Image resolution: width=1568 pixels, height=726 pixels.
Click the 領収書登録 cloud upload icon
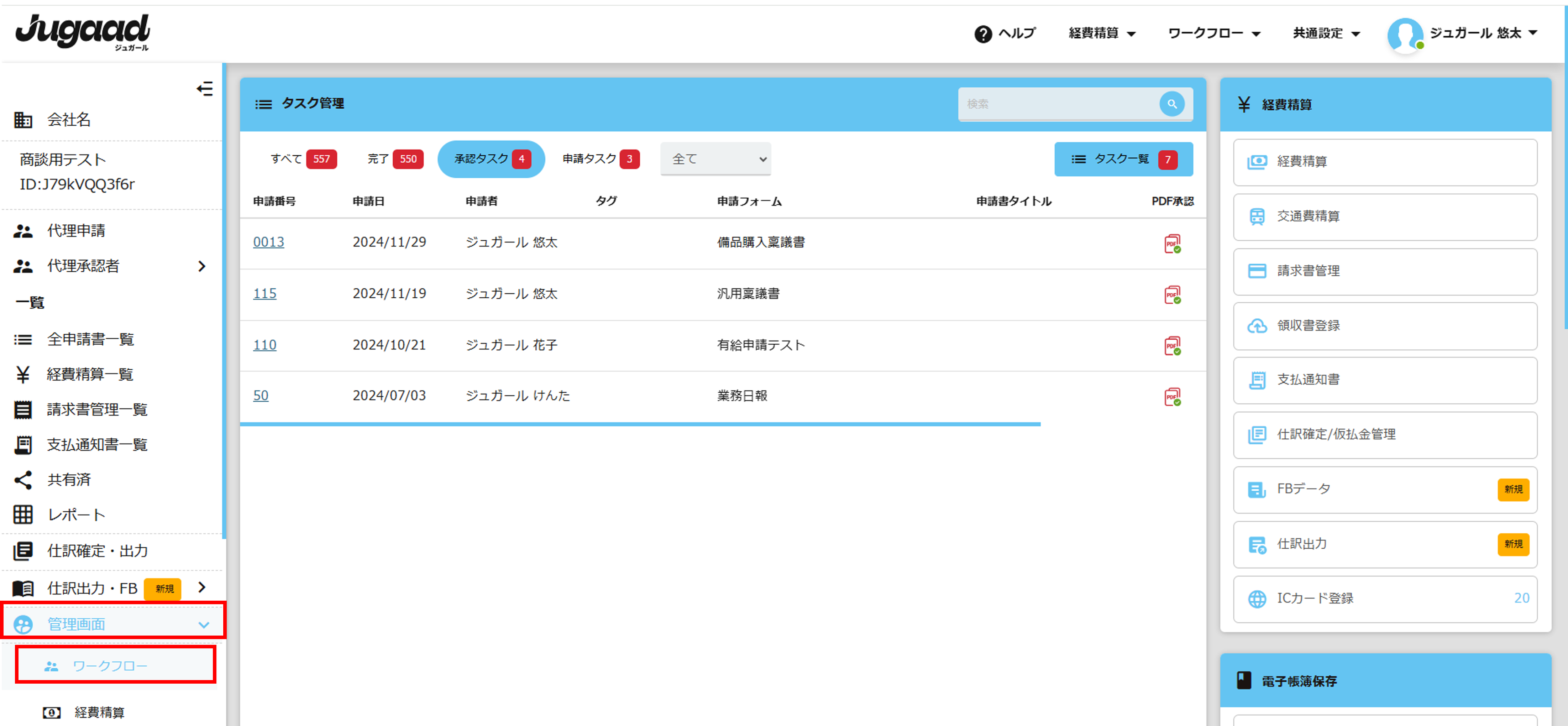click(x=1257, y=326)
